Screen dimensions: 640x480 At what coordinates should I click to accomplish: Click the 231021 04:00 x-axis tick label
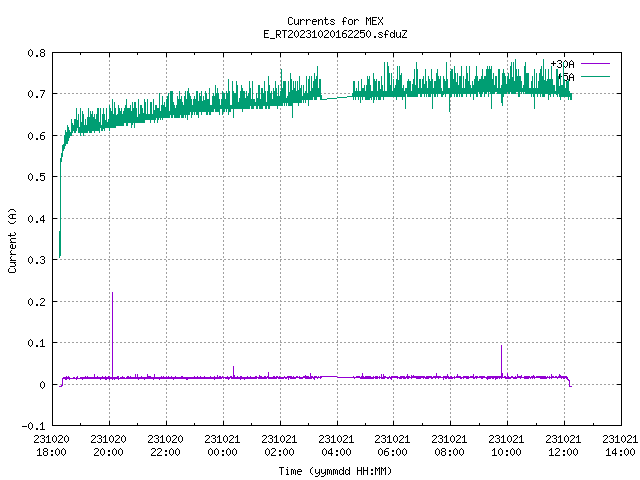click(336, 446)
